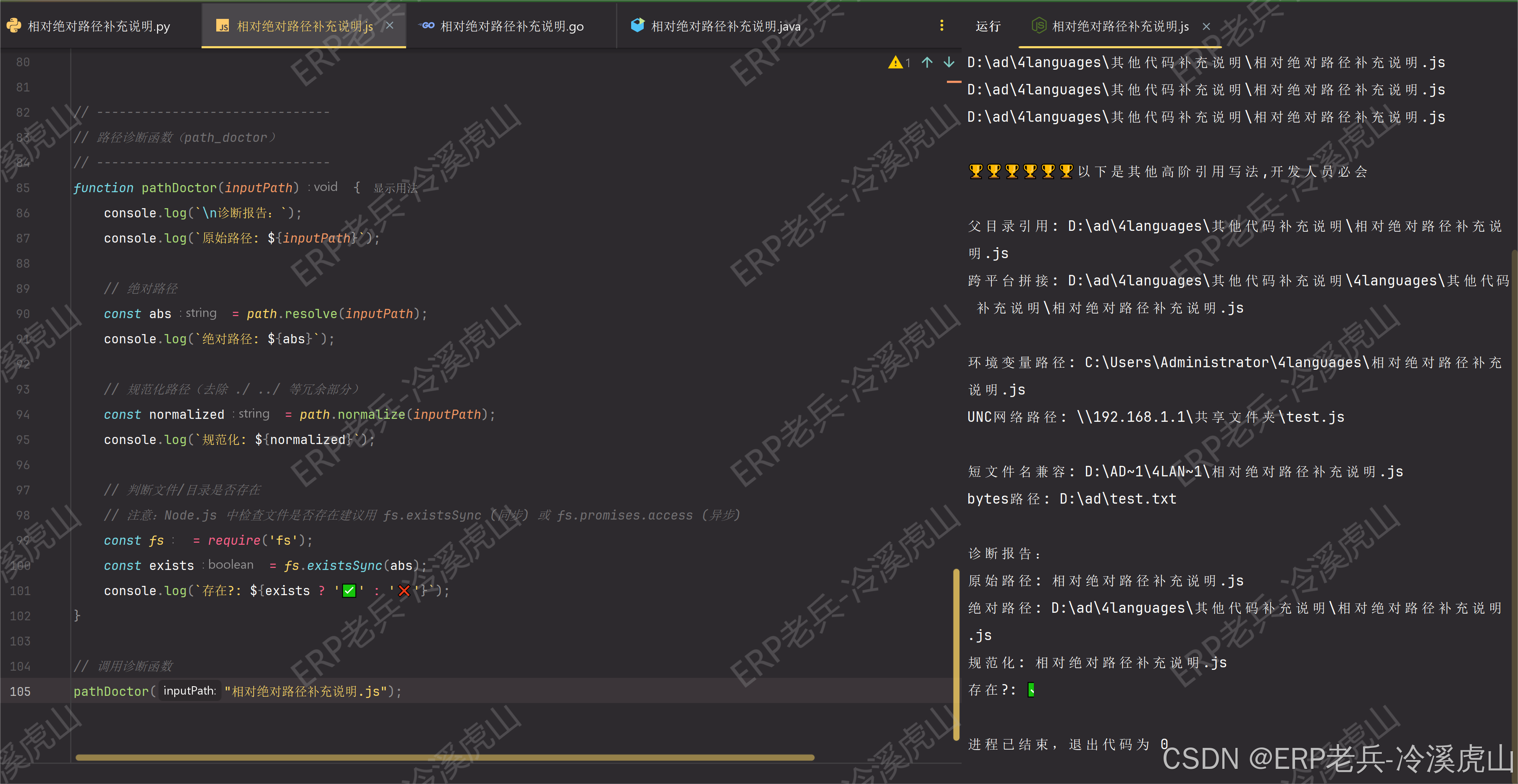Click the 显示用法 inlay hint
This screenshot has width=1518, height=784.
point(396,188)
